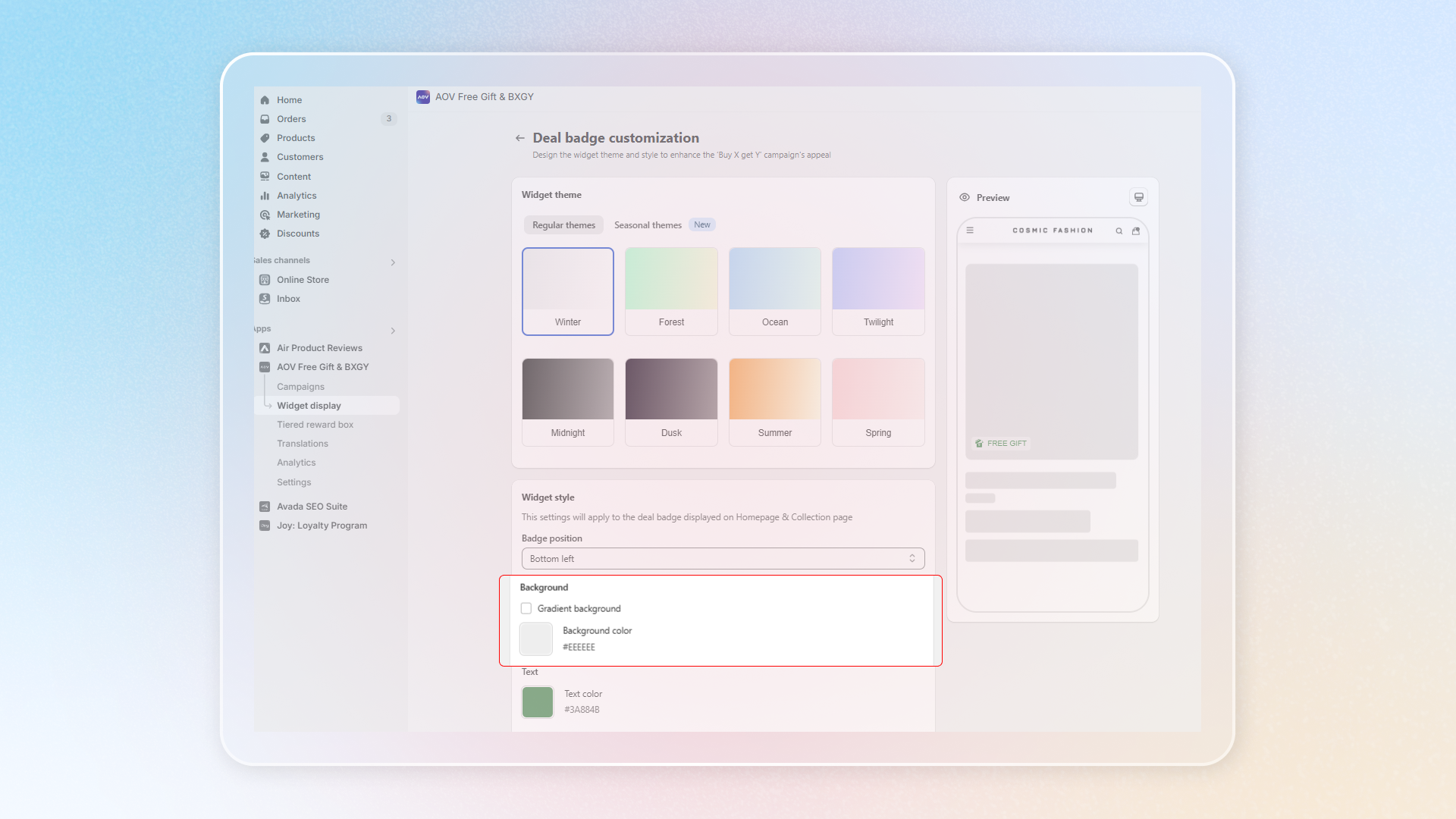Expand the Sales channels section chevron

coord(393,262)
